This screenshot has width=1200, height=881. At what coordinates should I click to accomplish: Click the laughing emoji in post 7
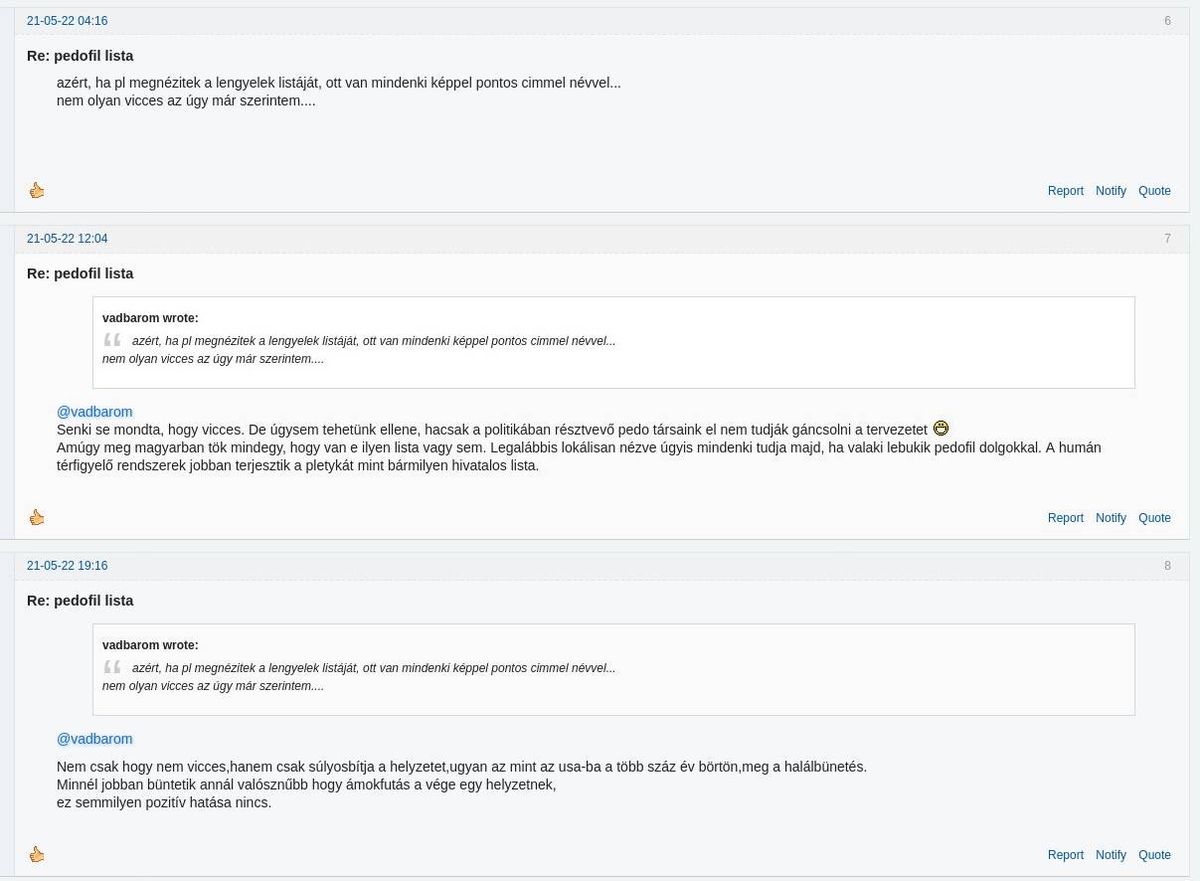point(941,428)
